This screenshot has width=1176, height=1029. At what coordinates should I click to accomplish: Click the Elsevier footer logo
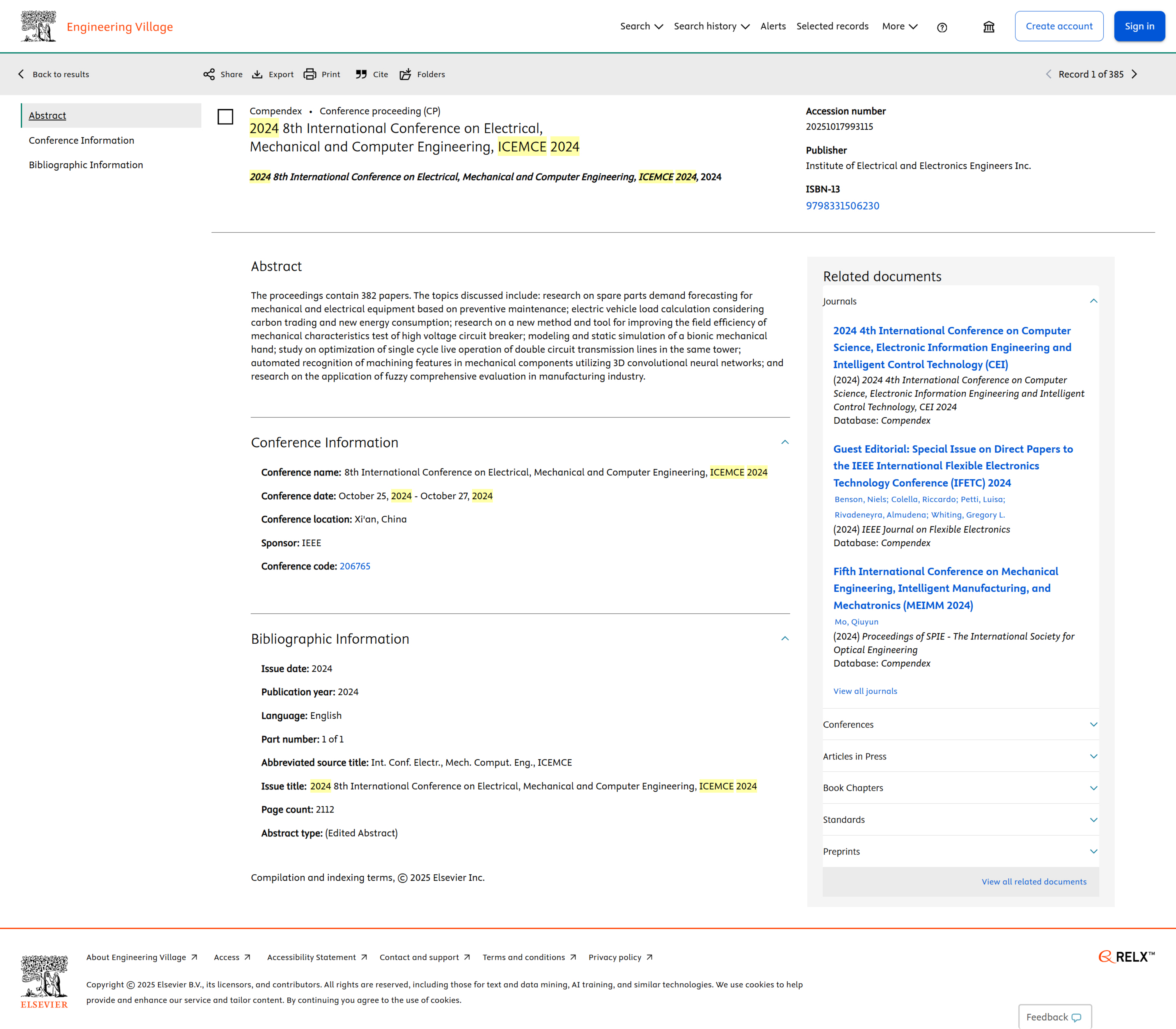pos(44,982)
